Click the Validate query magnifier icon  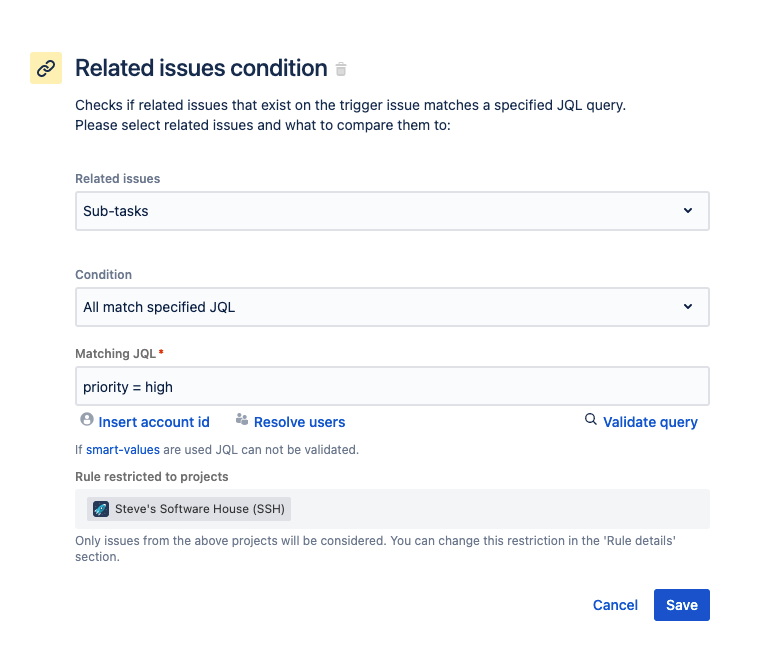591,420
